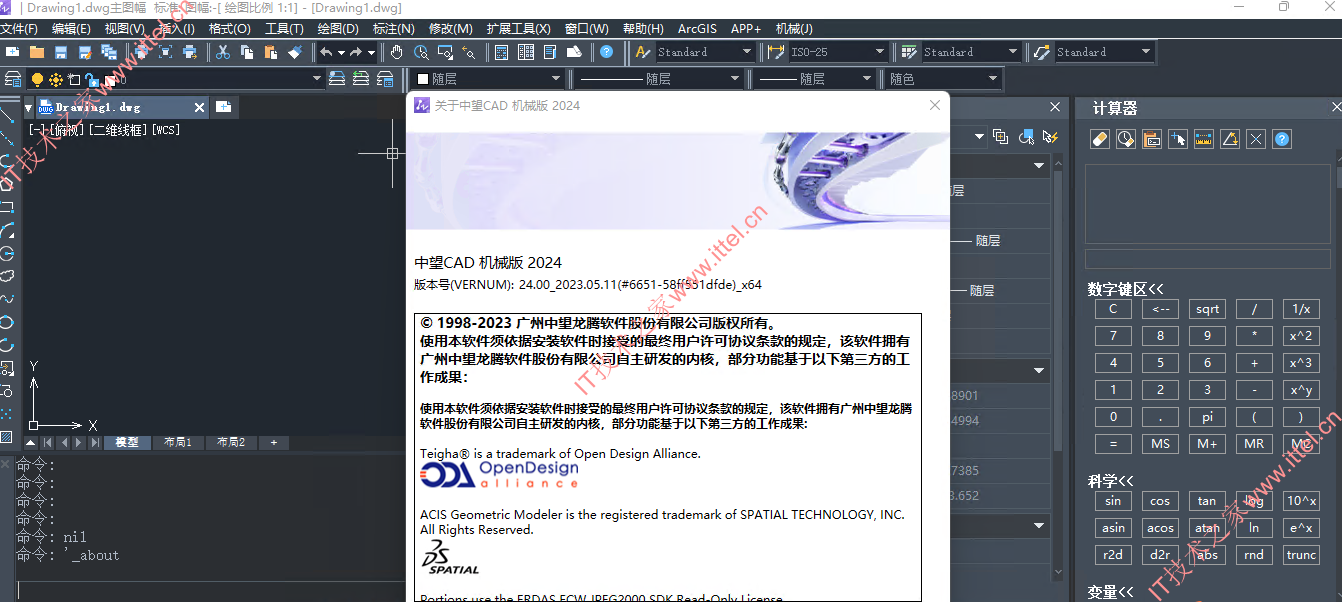Click the Undo arrow icon
Image resolution: width=1342 pixels, height=602 pixels.
coord(326,52)
